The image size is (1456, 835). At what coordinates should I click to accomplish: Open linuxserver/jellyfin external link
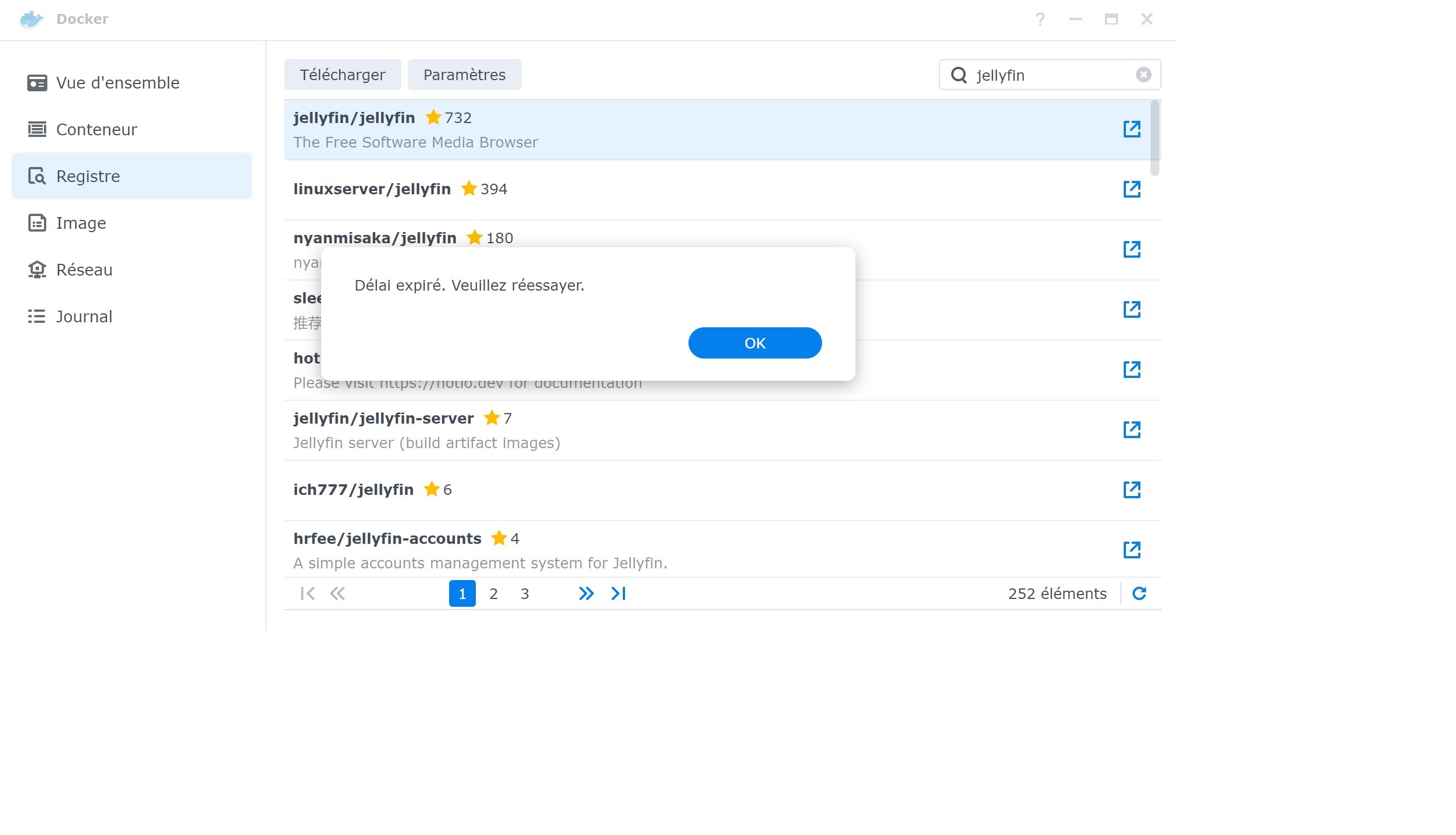(x=1132, y=189)
